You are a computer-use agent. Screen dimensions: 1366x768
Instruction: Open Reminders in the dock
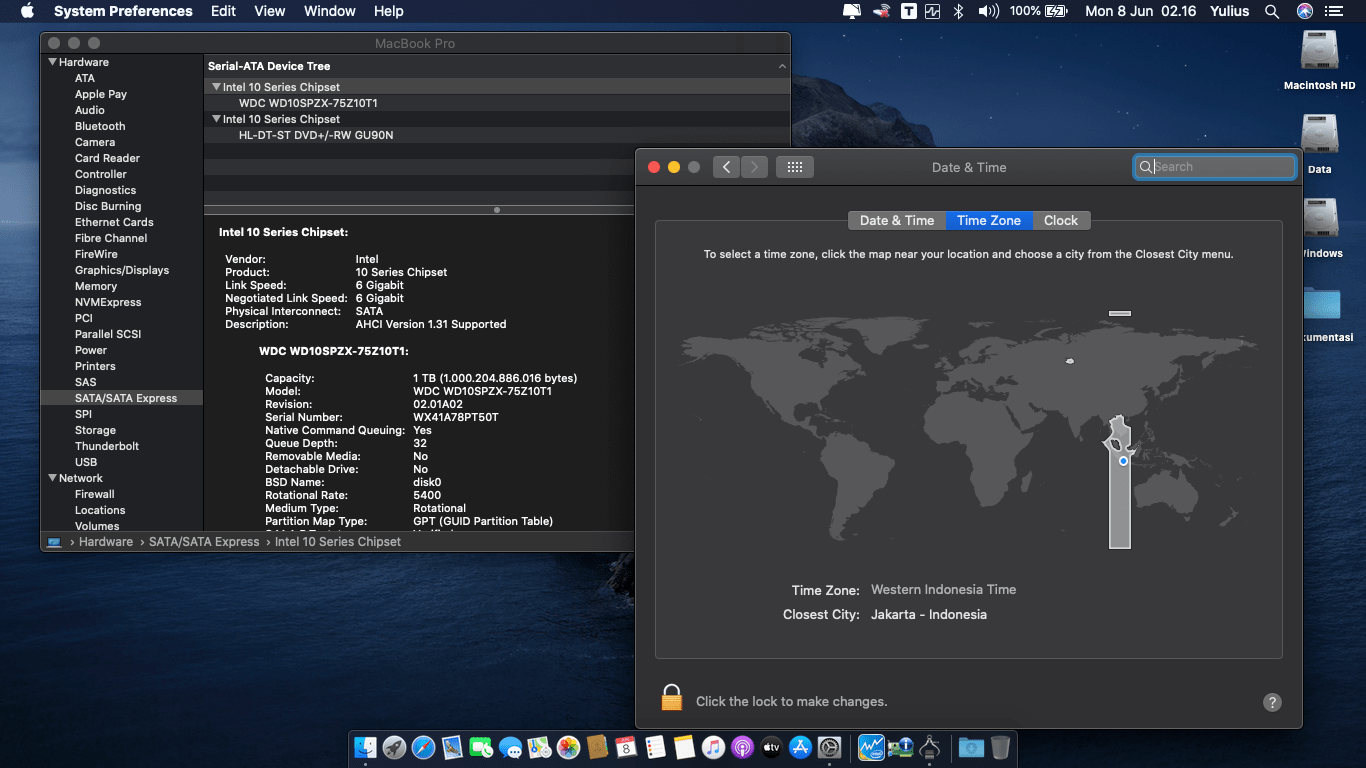pos(655,747)
